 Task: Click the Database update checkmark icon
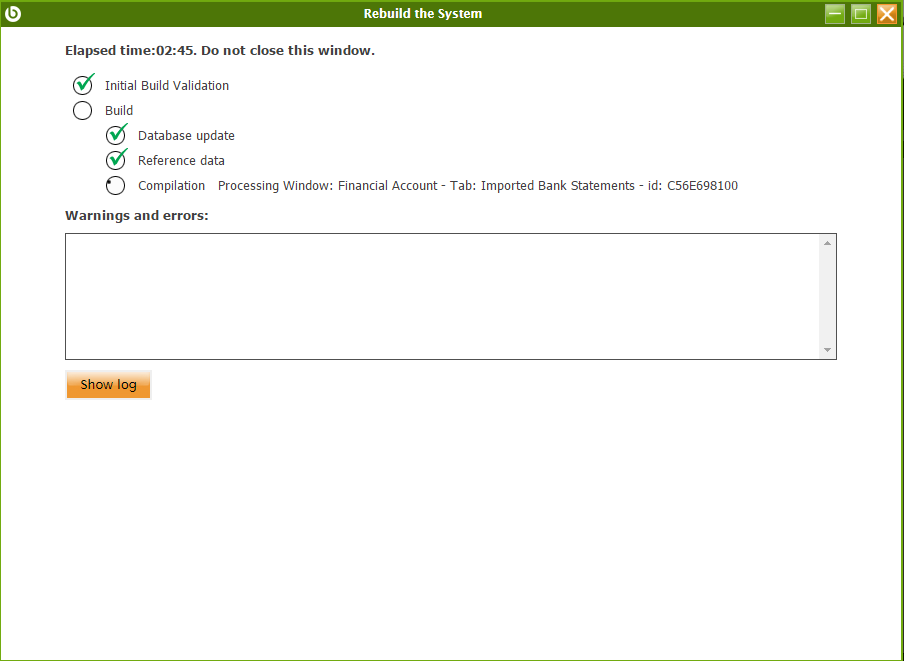pos(116,134)
